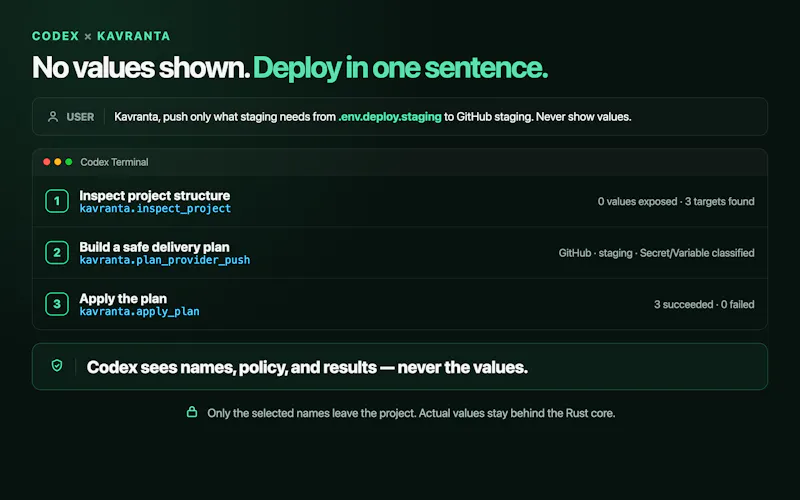800x500 pixels.
Task: Click the step 3 number badge
Action: (x=57, y=304)
